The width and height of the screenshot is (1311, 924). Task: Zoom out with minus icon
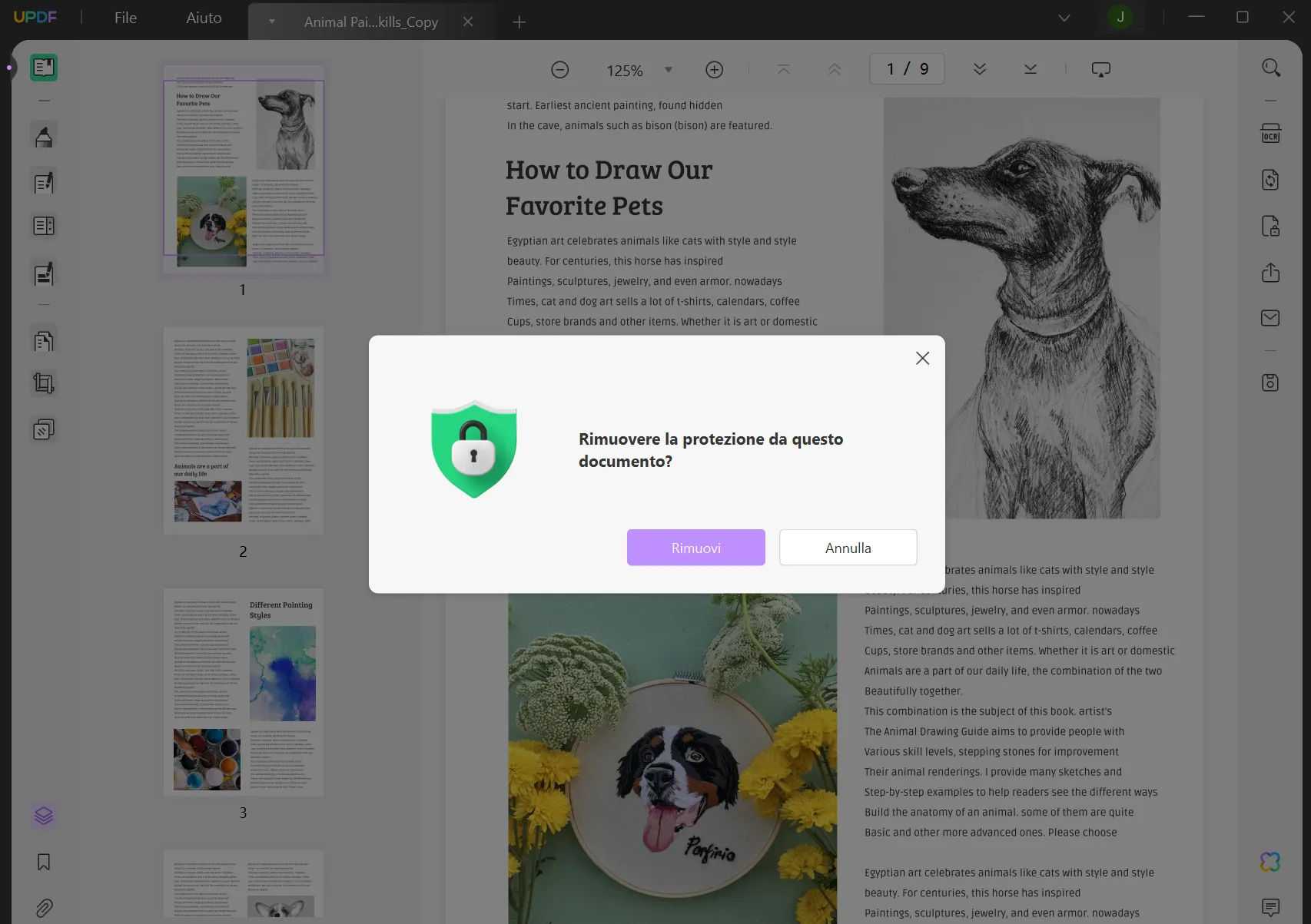point(560,70)
